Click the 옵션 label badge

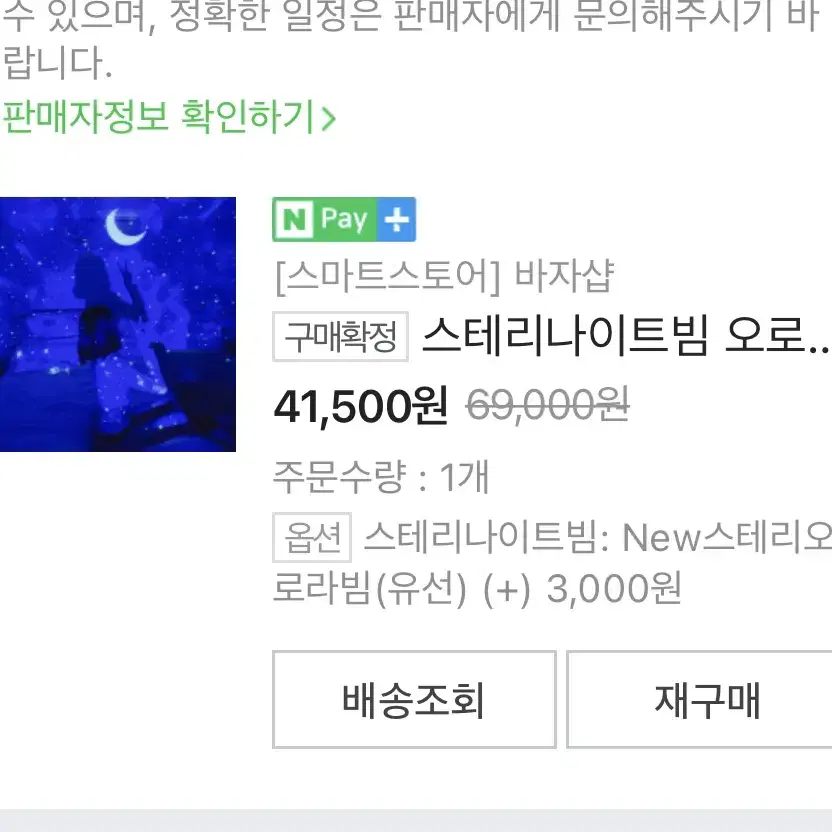tap(312, 537)
